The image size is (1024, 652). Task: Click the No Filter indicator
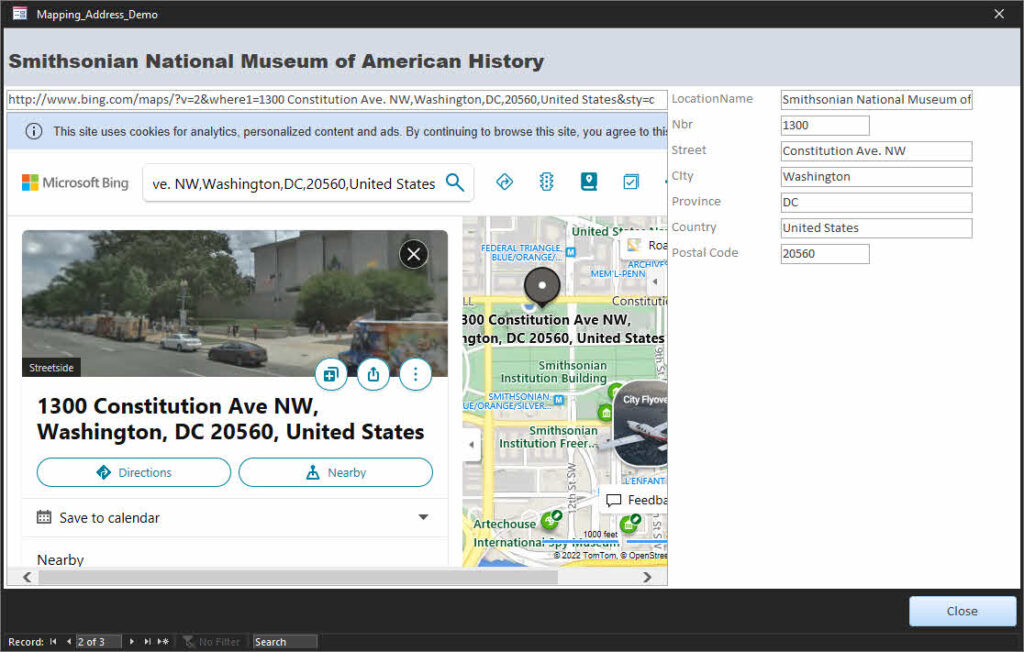coord(212,642)
